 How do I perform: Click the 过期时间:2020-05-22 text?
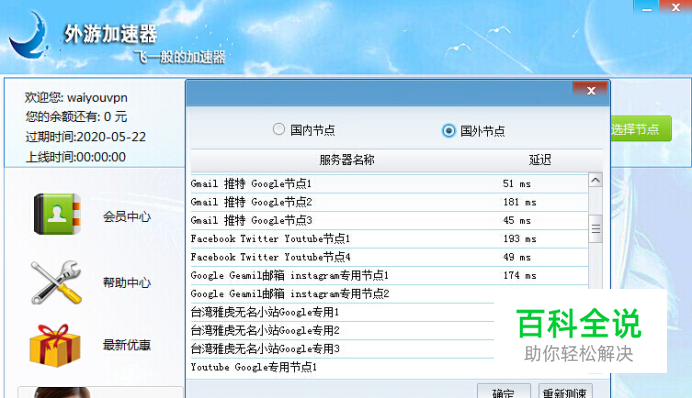(x=86, y=137)
